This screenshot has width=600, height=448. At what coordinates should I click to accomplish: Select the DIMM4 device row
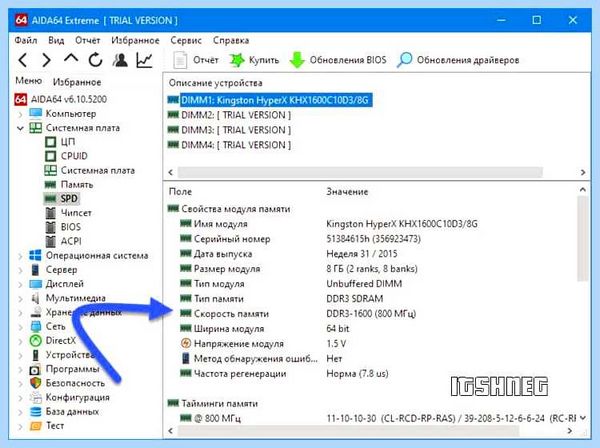[229, 145]
